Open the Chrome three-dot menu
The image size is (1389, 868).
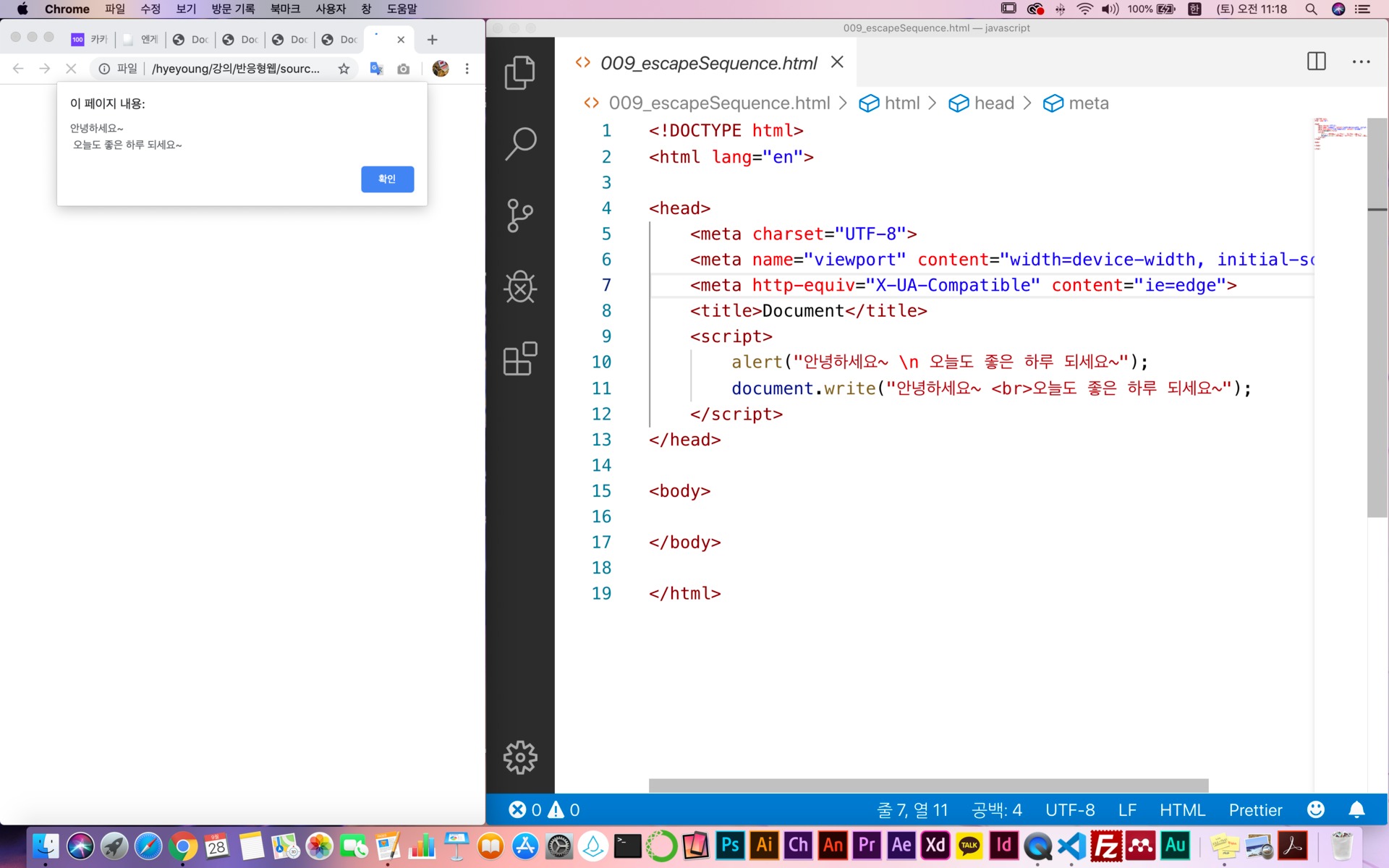[467, 69]
